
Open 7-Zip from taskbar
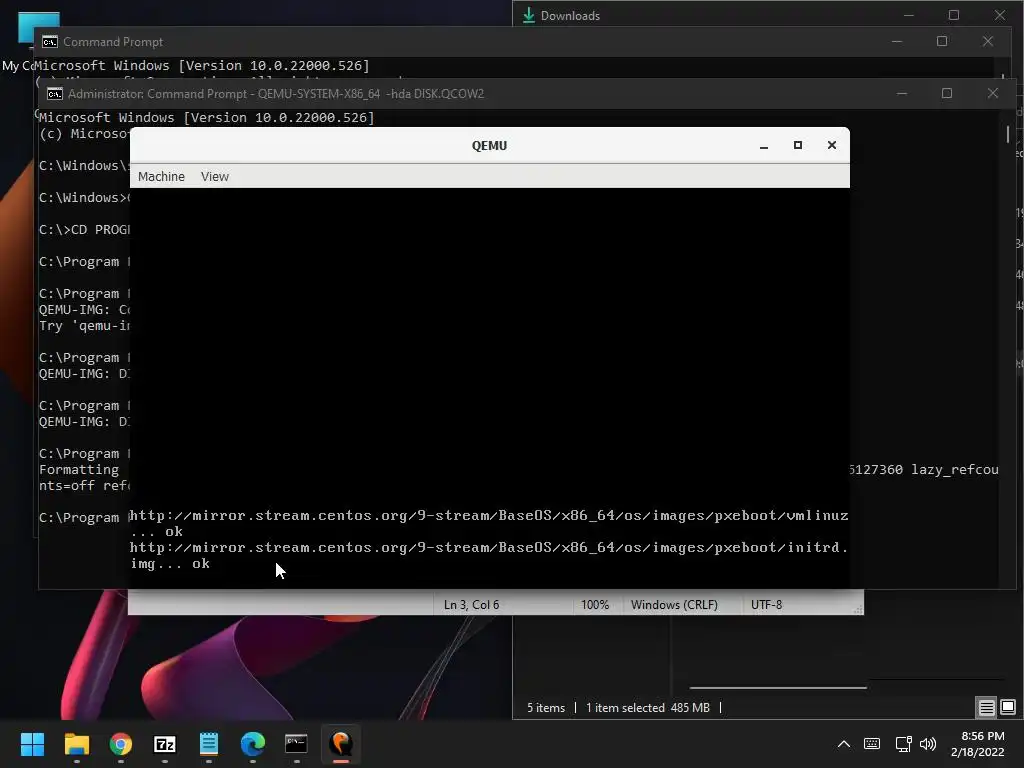[165, 744]
